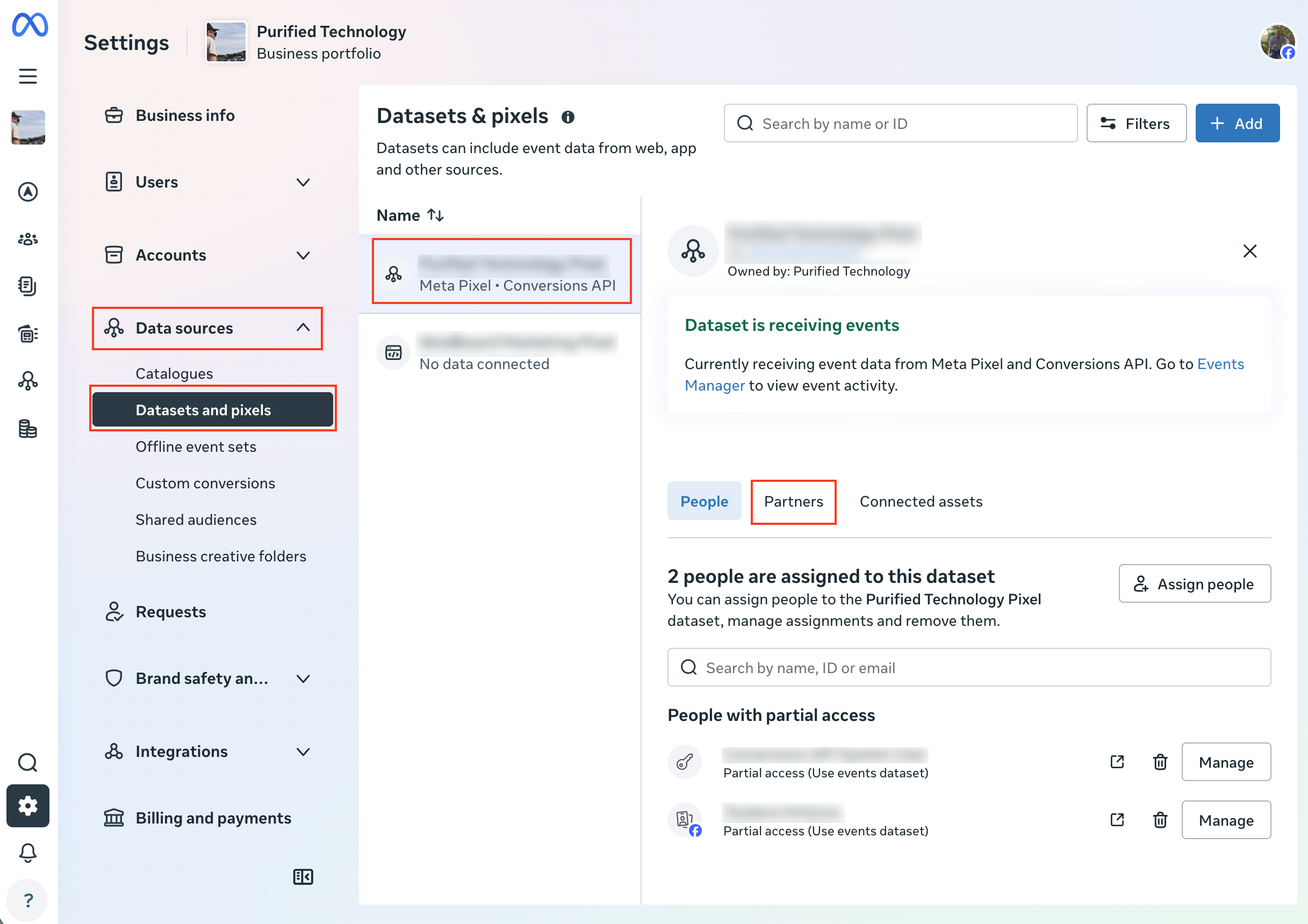Open the news feed icon in left rail

click(x=28, y=334)
